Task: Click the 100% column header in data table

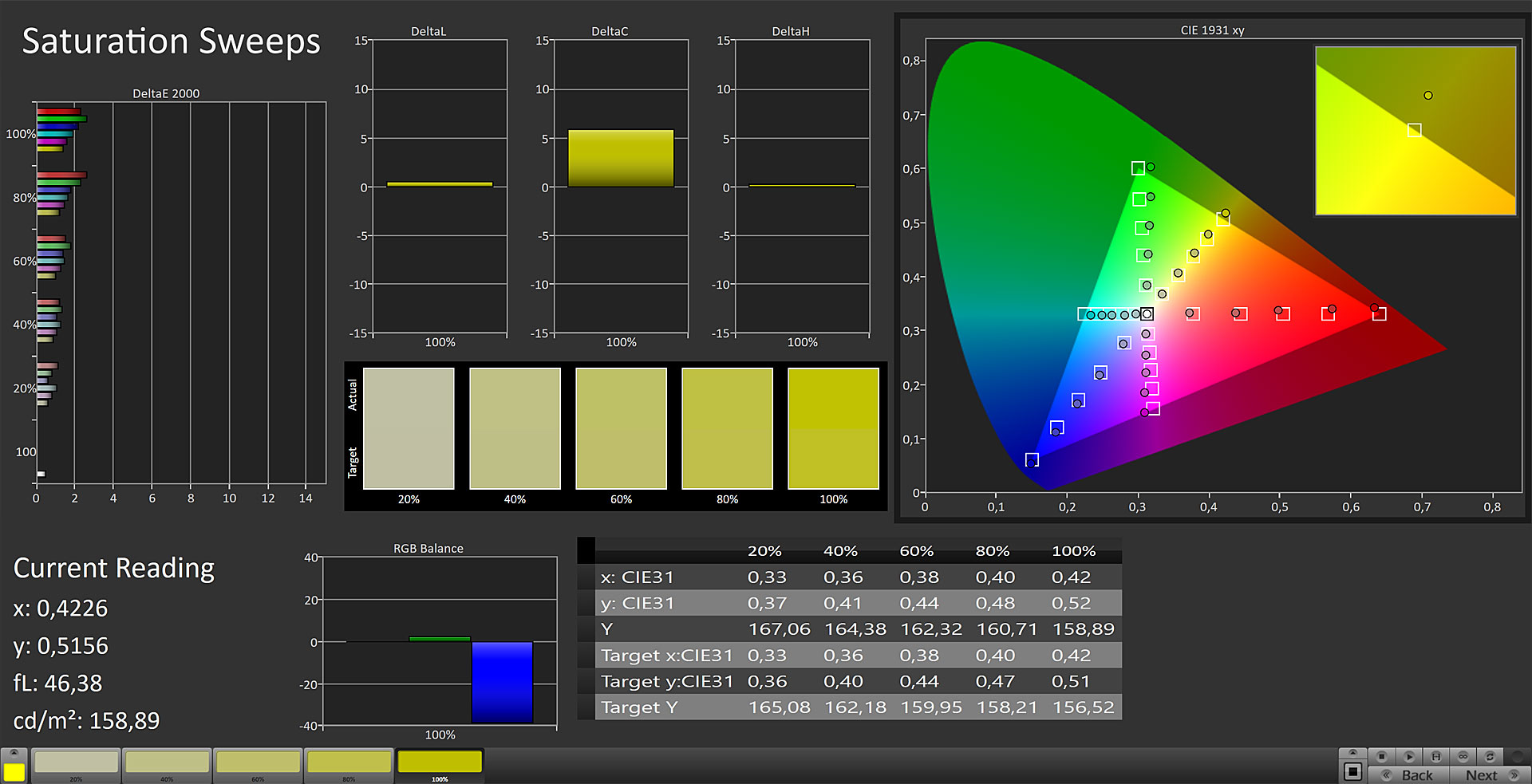Action: click(1073, 551)
